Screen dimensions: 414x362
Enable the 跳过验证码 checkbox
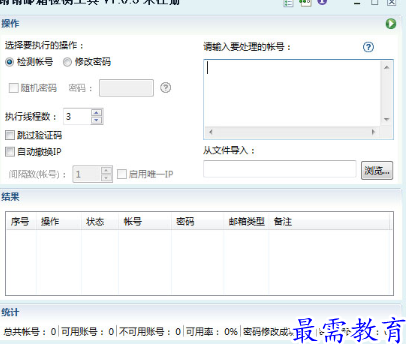pyautogui.click(x=10, y=135)
